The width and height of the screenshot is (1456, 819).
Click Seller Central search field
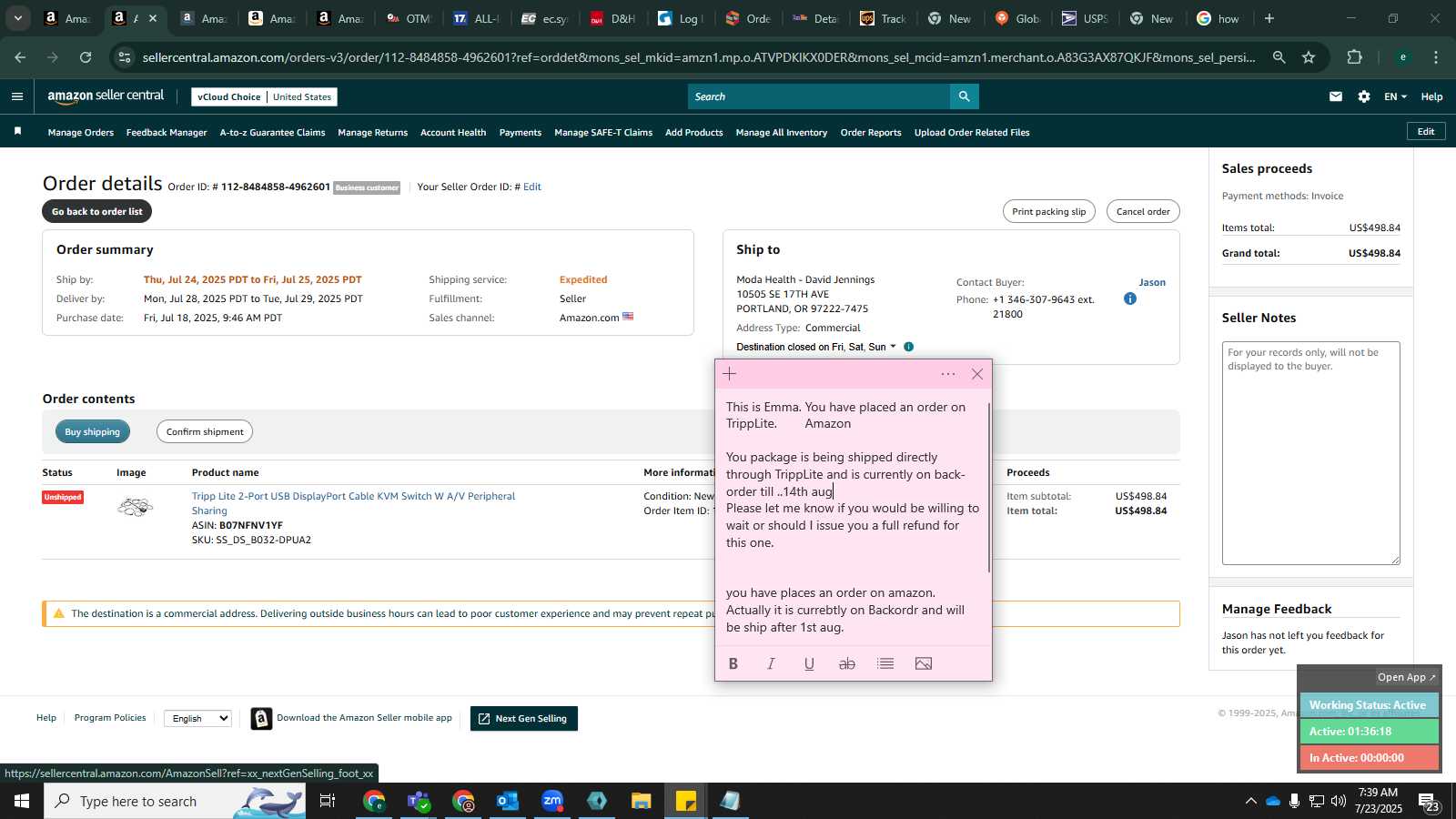pyautogui.click(x=819, y=96)
